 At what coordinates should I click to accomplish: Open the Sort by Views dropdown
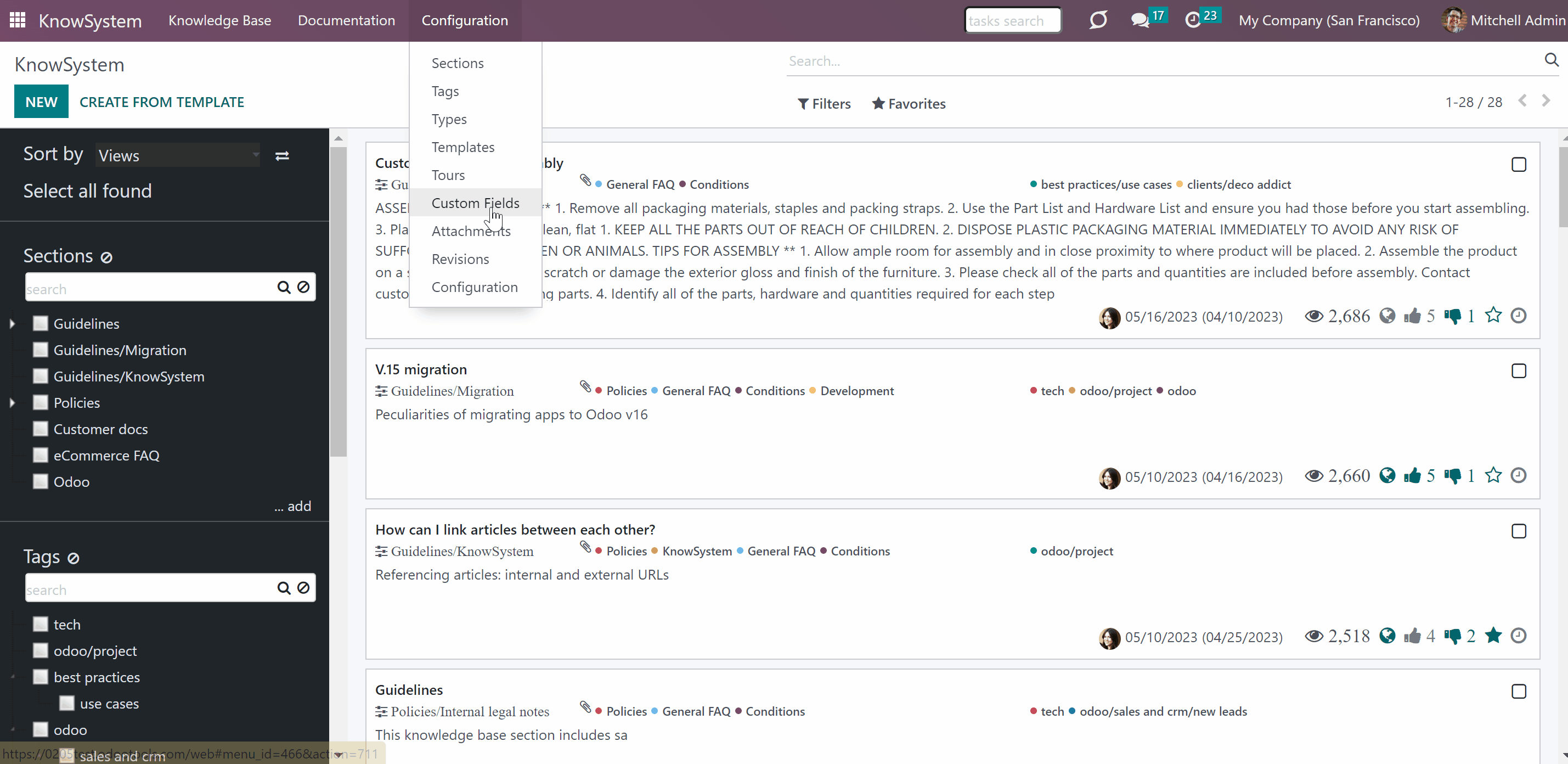click(178, 155)
